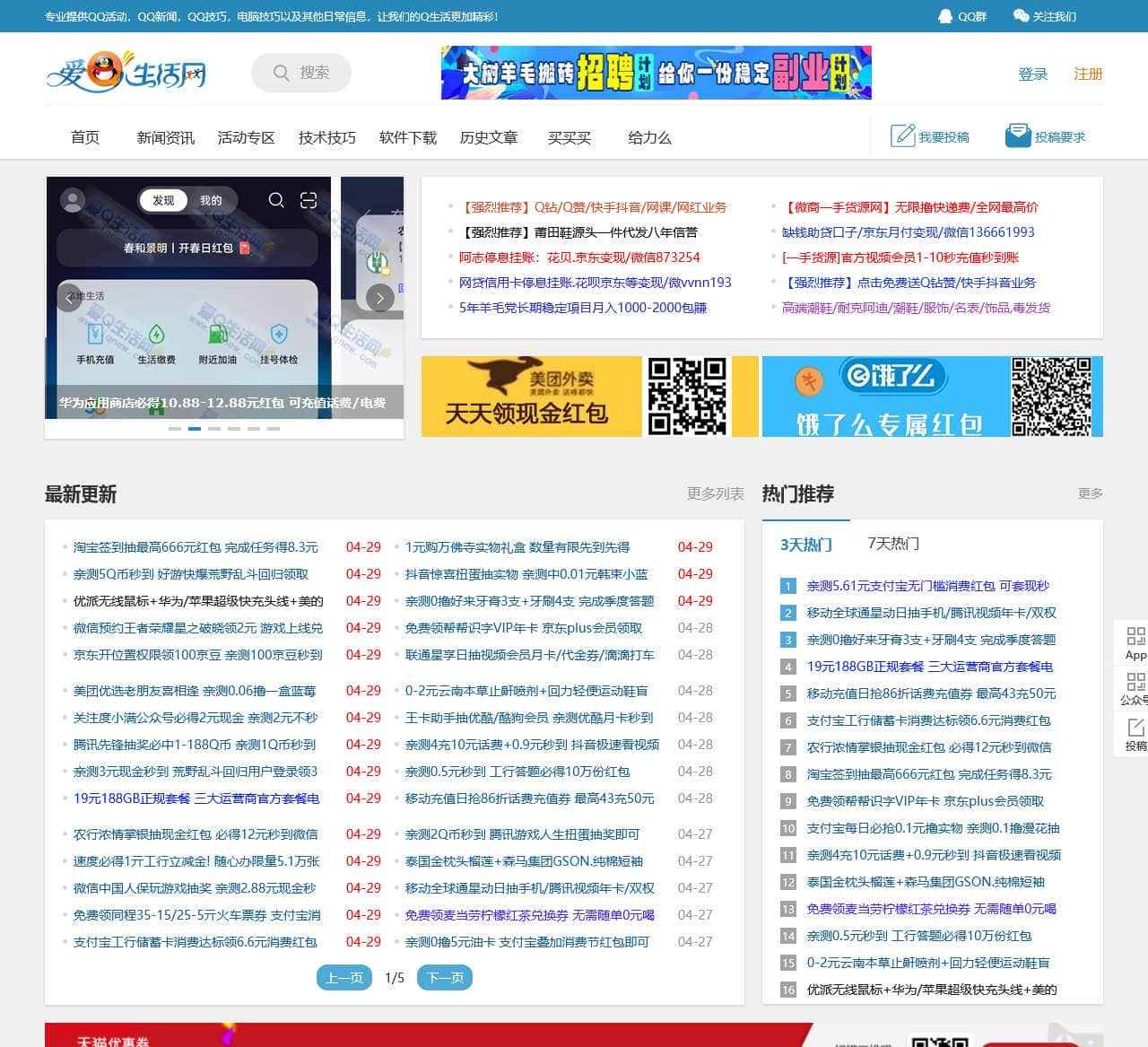The image size is (1148, 1047).
Task: Select the 3天热门 tab
Action: pyautogui.click(x=805, y=545)
